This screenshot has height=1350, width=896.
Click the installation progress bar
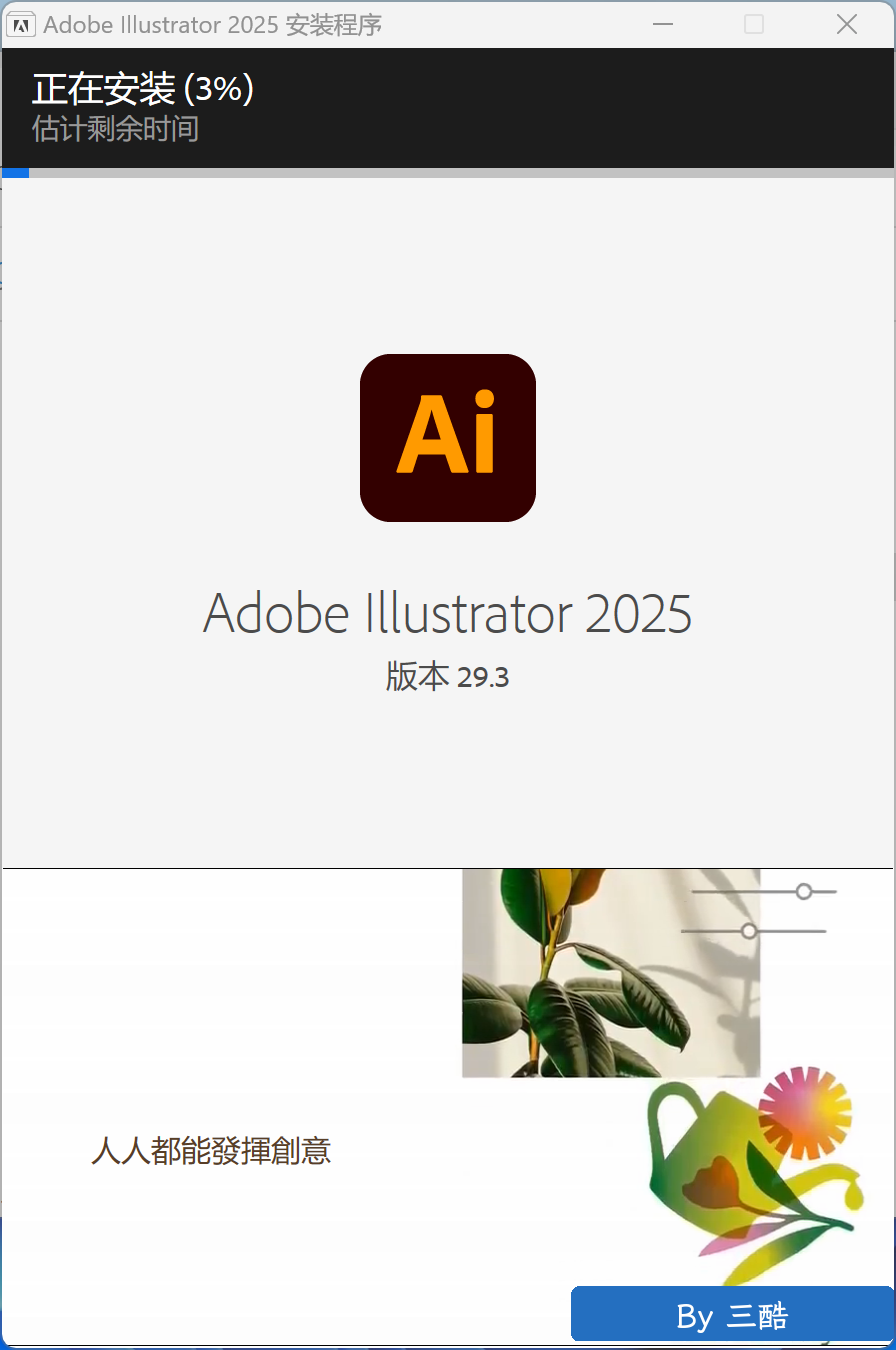[x=448, y=173]
